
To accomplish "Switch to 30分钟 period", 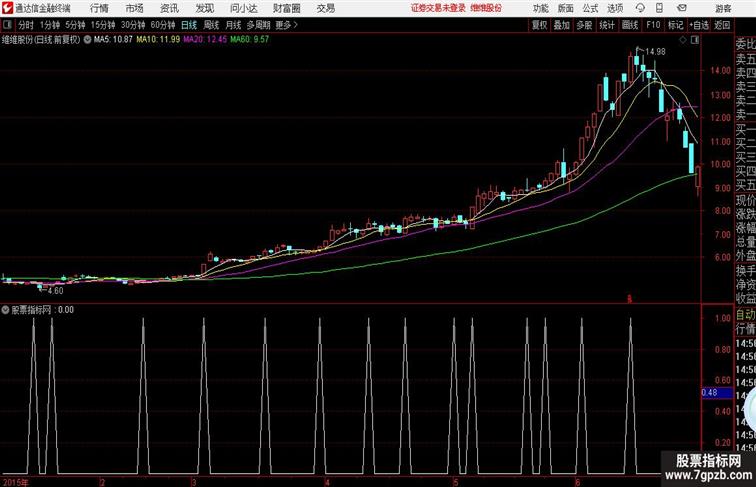I will 133,25.
